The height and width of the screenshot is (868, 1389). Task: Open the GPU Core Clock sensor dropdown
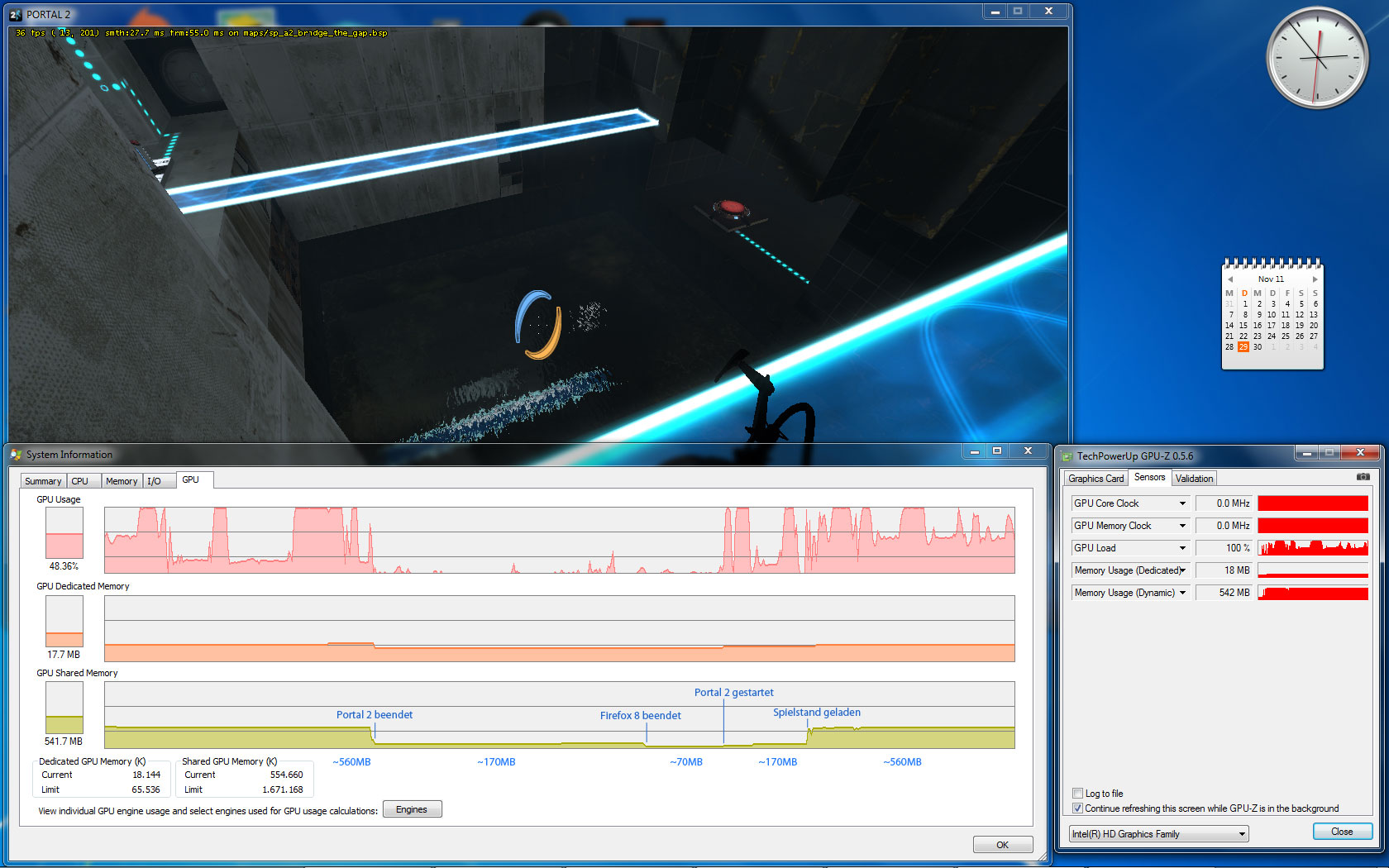(1182, 503)
